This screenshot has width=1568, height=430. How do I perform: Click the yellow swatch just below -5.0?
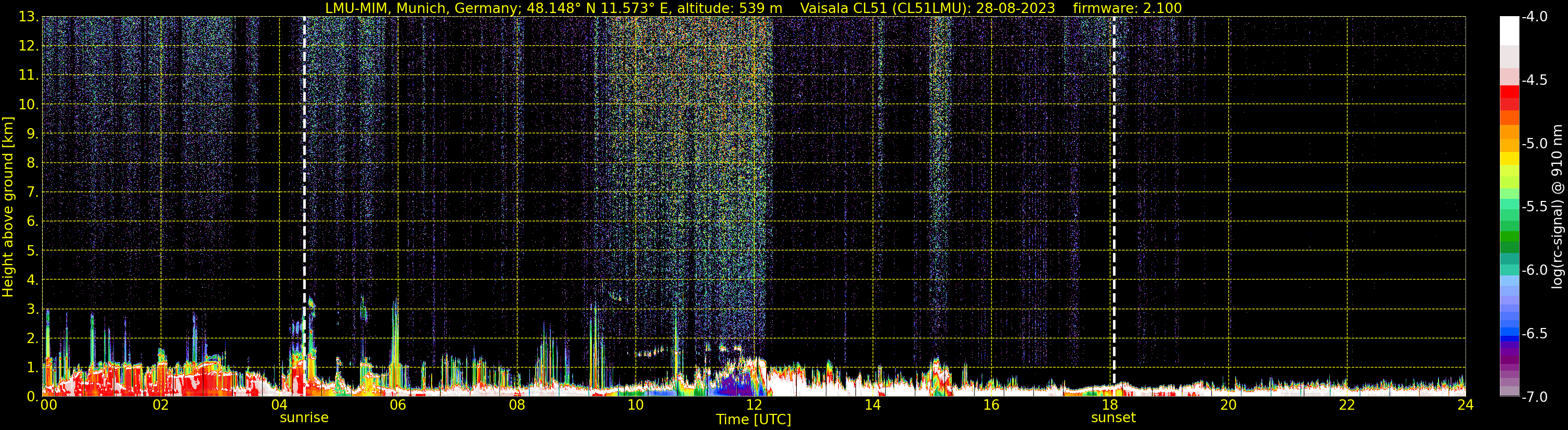1510,158
